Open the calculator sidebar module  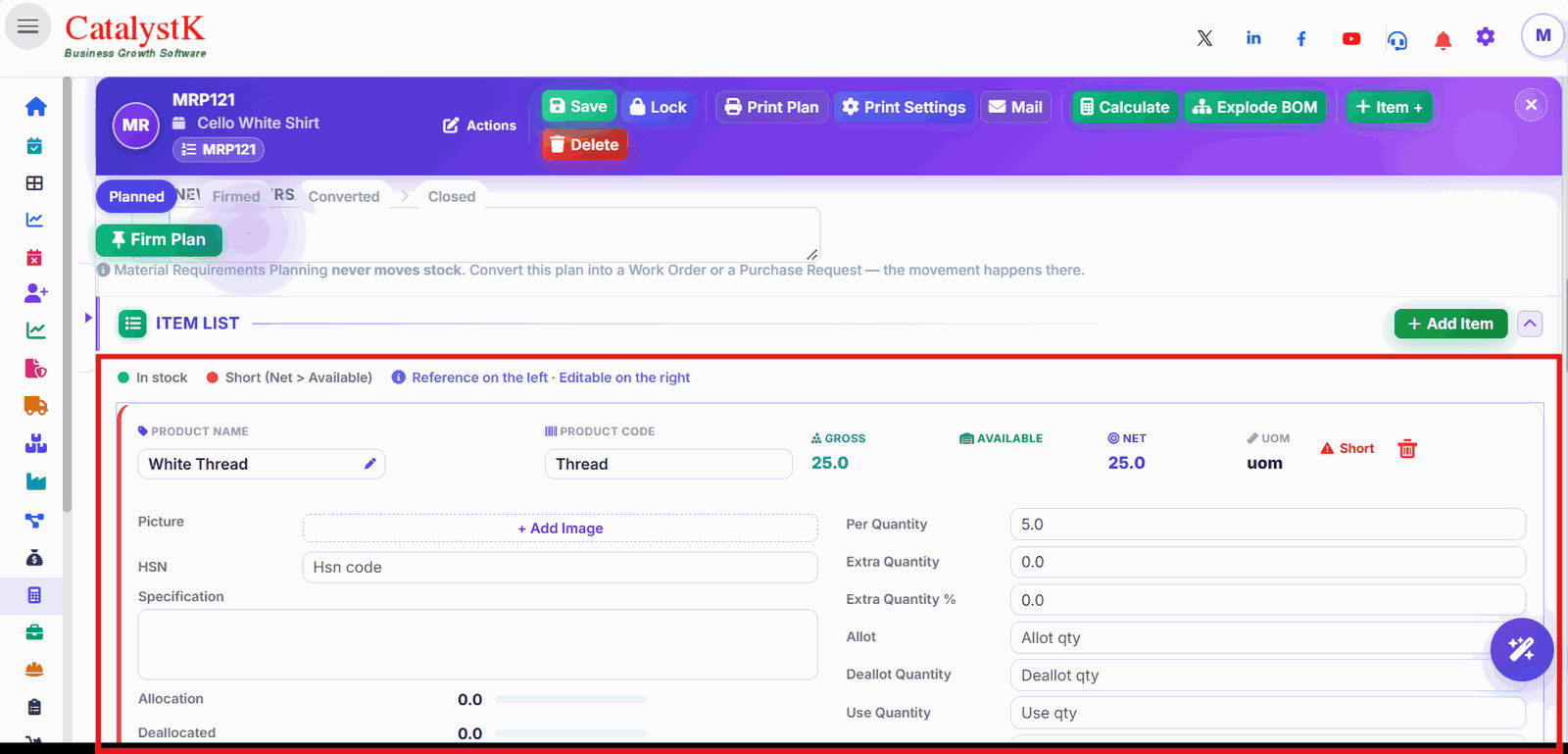tap(35, 595)
